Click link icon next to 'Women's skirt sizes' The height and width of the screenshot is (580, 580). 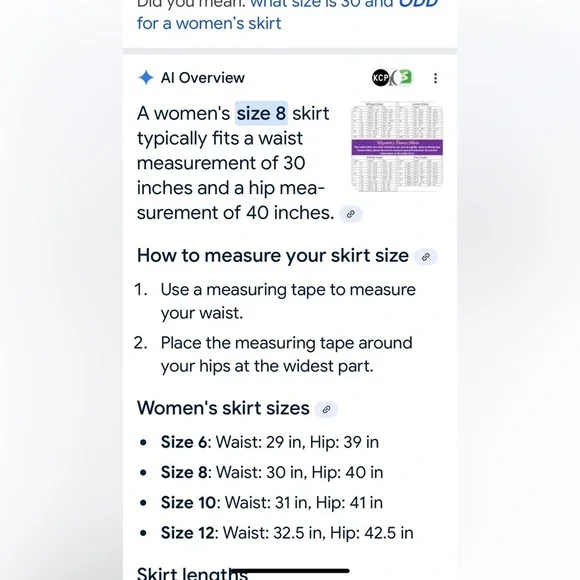(x=326, y=409)
